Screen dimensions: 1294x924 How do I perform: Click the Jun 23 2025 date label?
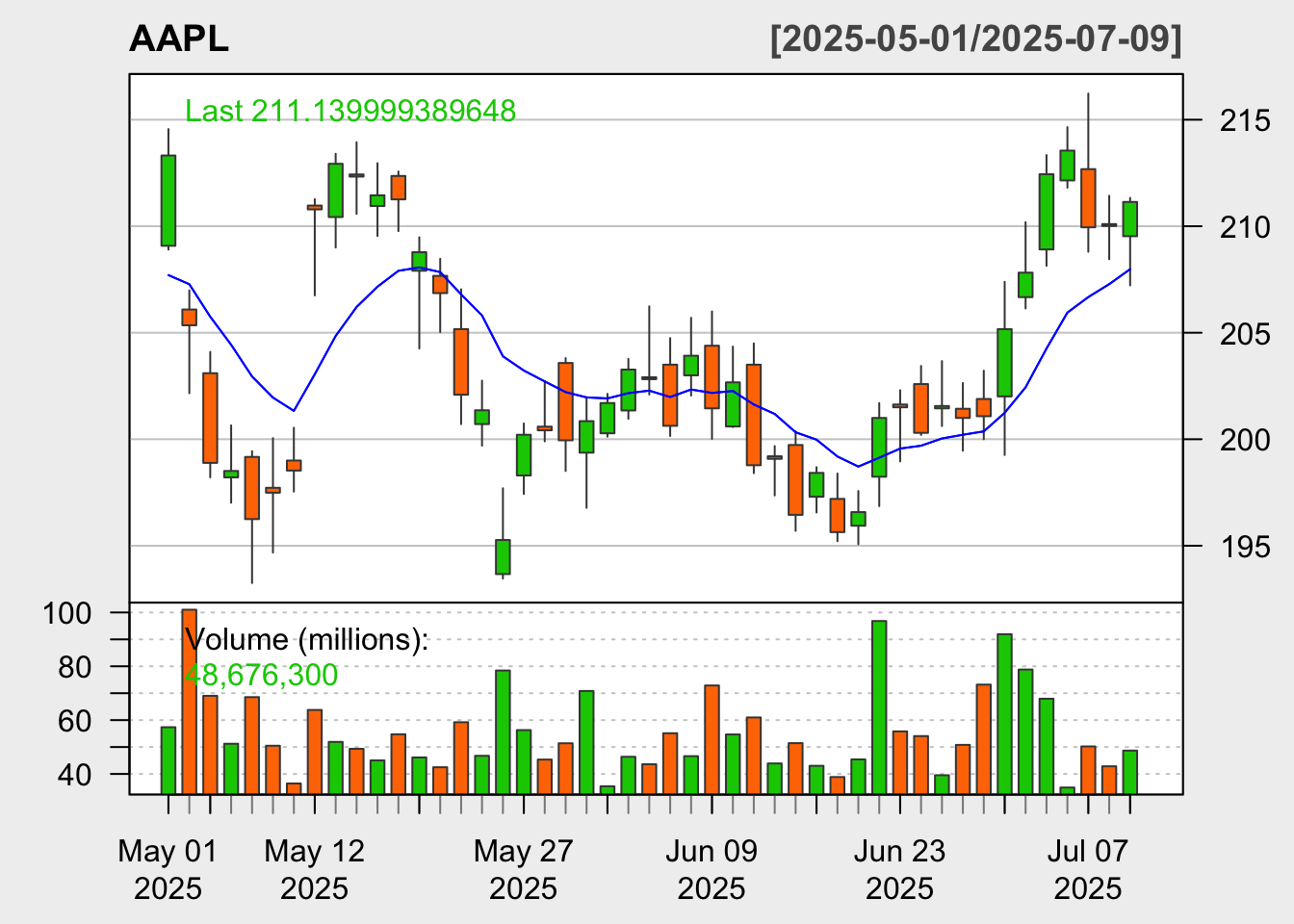(899, 869)
